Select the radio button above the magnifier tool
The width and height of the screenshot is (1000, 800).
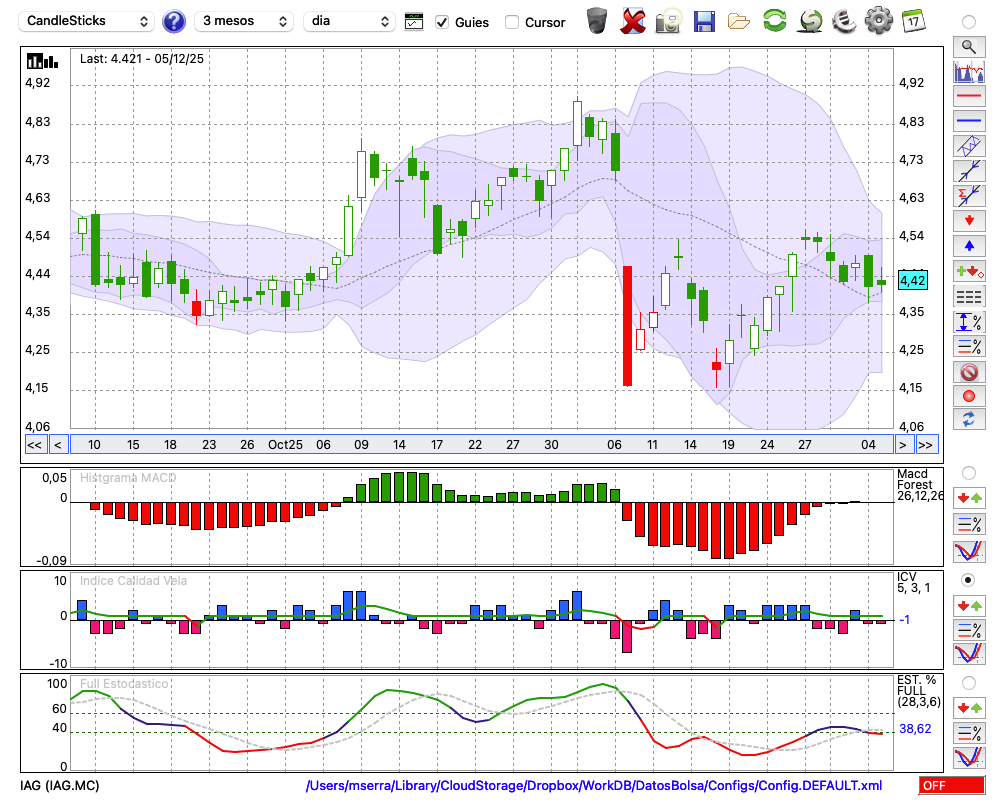coord(969,22)
